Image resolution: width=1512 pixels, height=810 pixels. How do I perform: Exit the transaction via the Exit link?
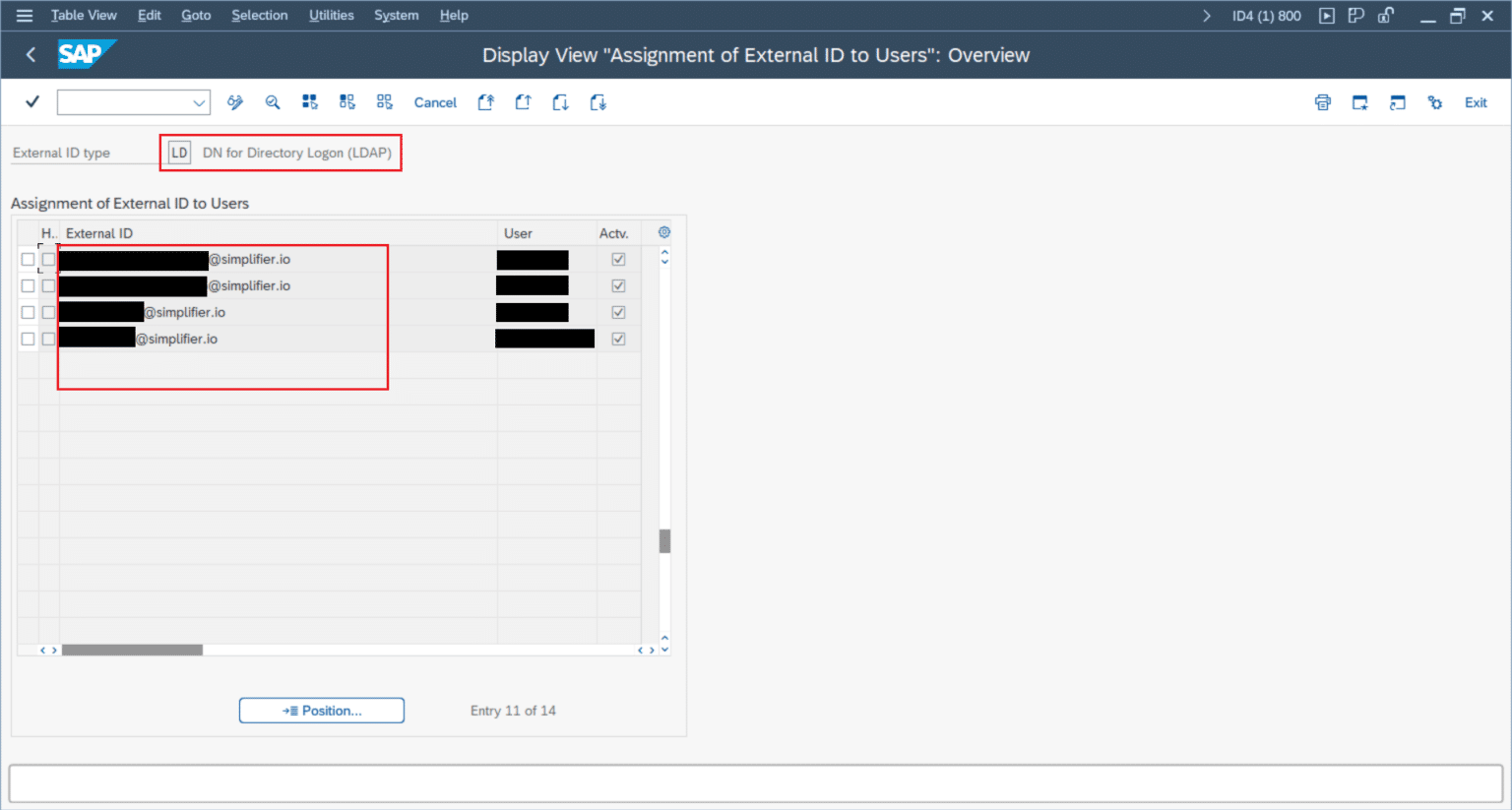click(1475, 101)
